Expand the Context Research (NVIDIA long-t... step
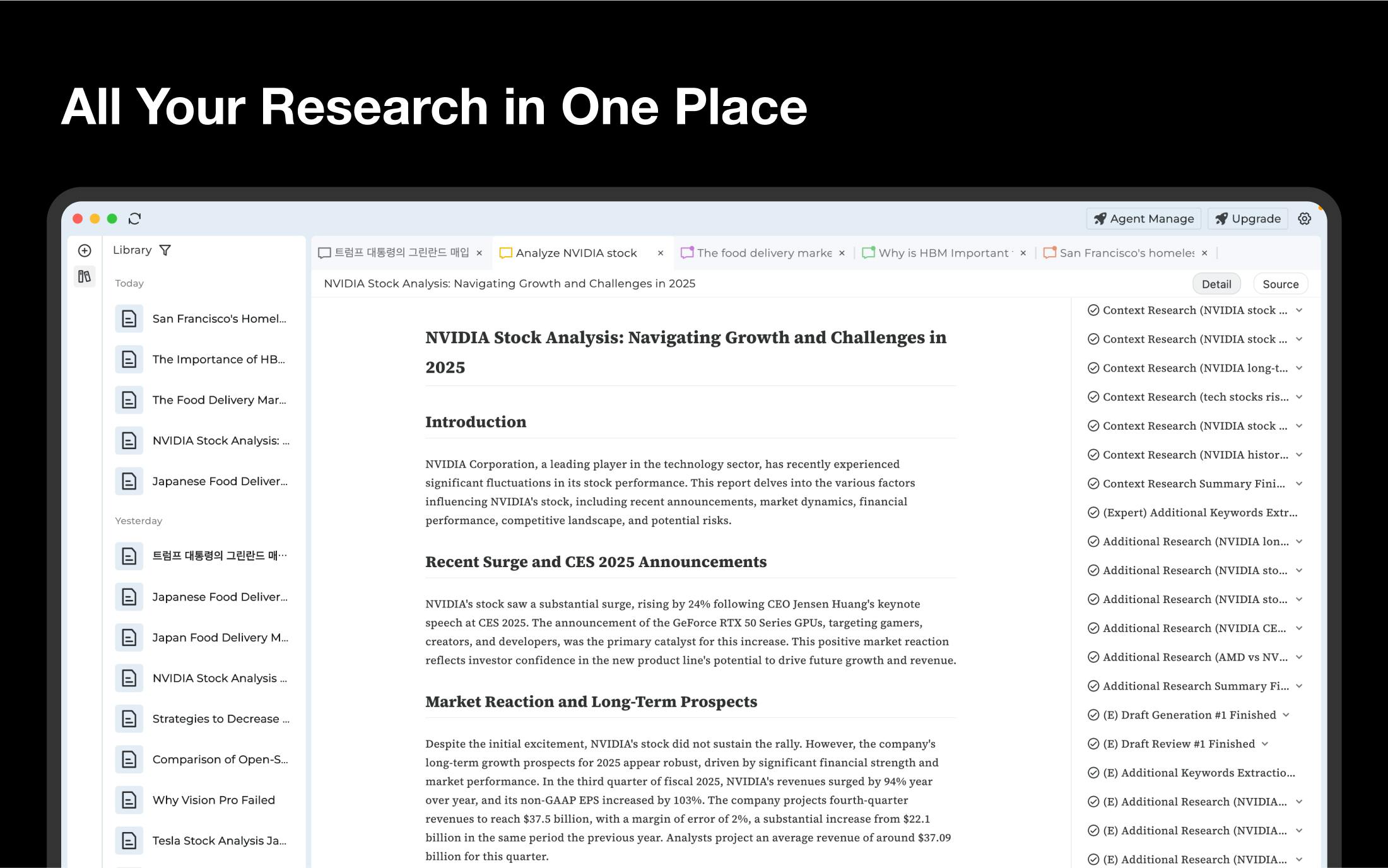 1299,368
